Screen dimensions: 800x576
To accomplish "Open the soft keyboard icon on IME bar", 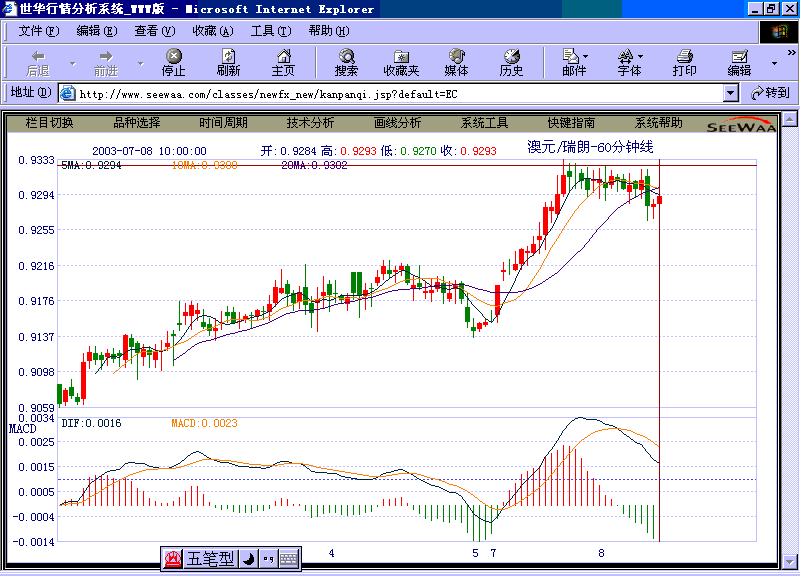I will click(289, 559).
